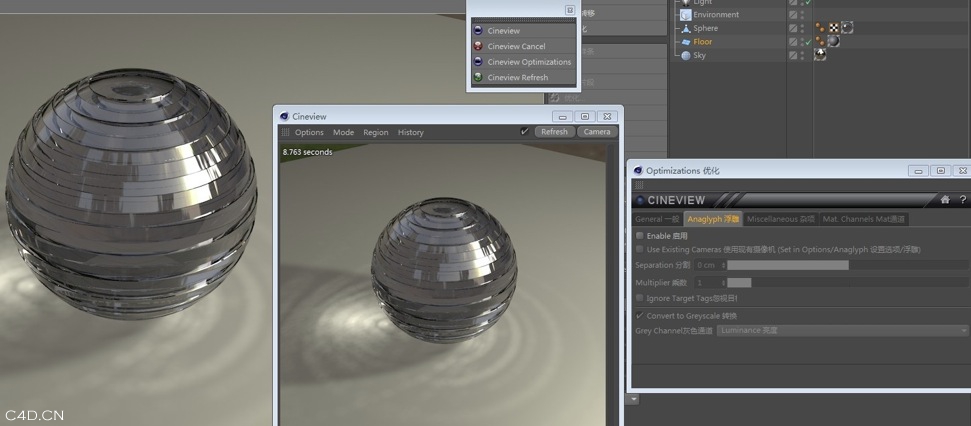
Task: Click the Refresh button in Cineview
Action: click(x=554, y=132)
